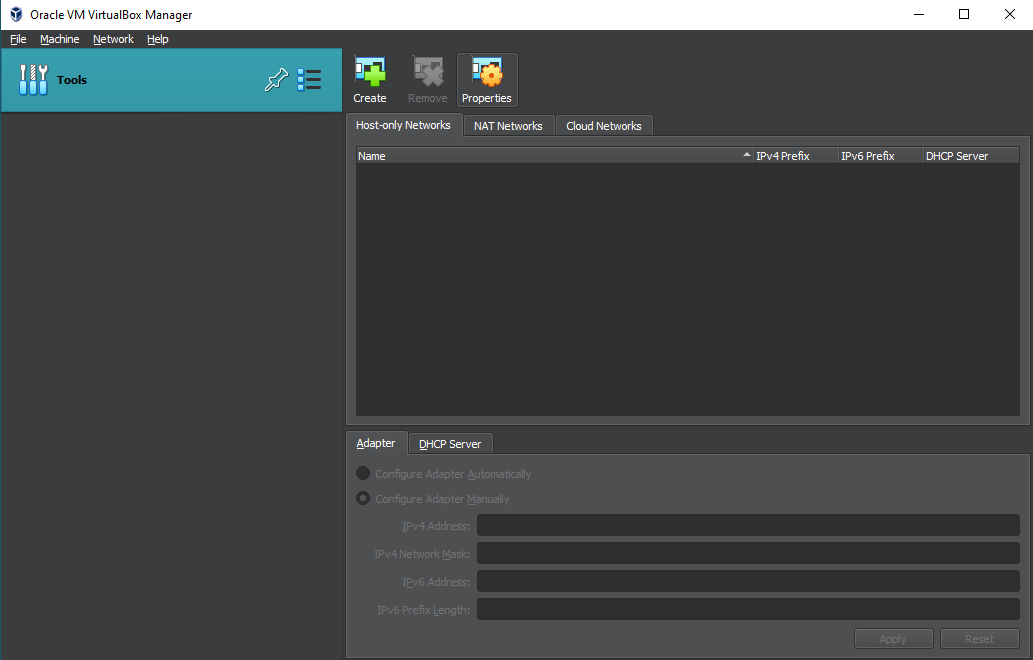Open the File menu
1033x660 pixels.
point(18,39)
